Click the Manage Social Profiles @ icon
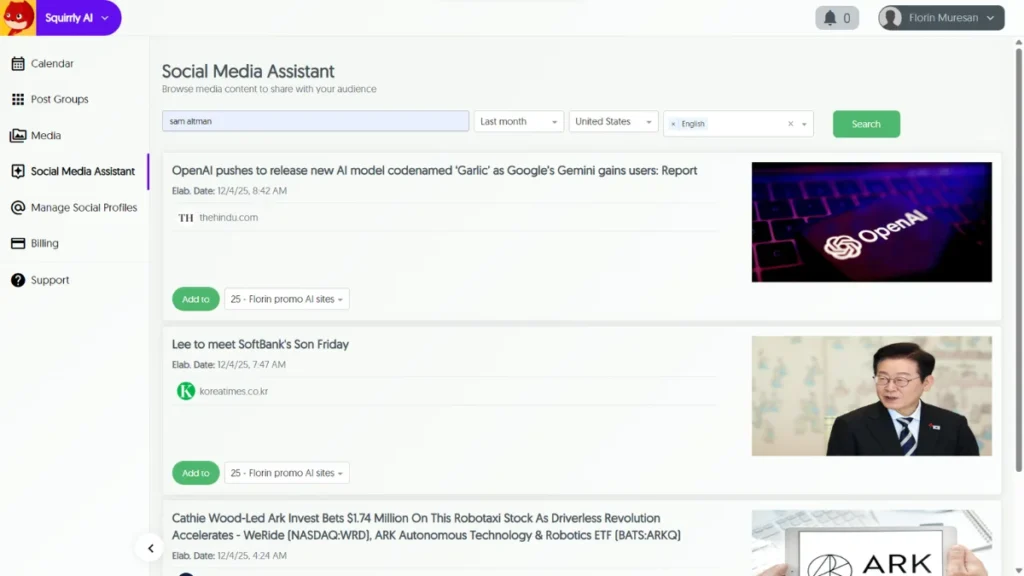This screenshot has height=576, width=1024. pos(18,208)
